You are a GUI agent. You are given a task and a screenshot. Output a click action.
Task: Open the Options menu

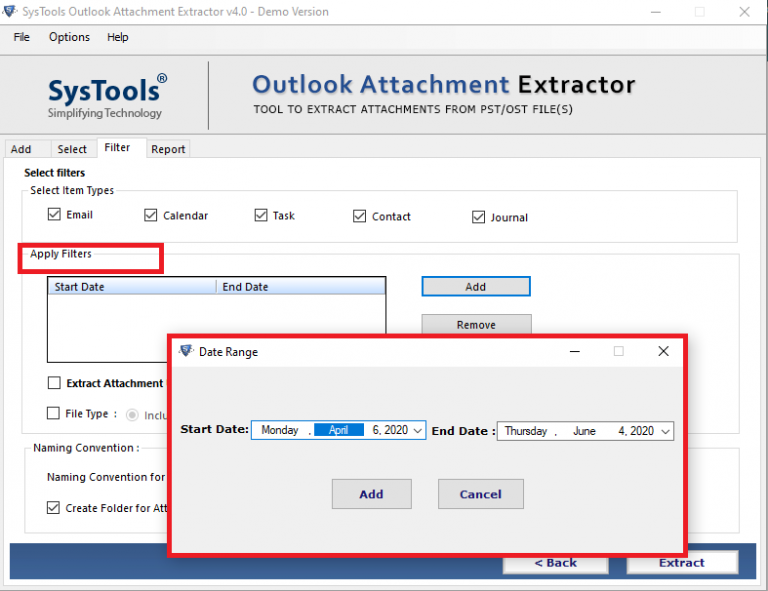point(69,37)
